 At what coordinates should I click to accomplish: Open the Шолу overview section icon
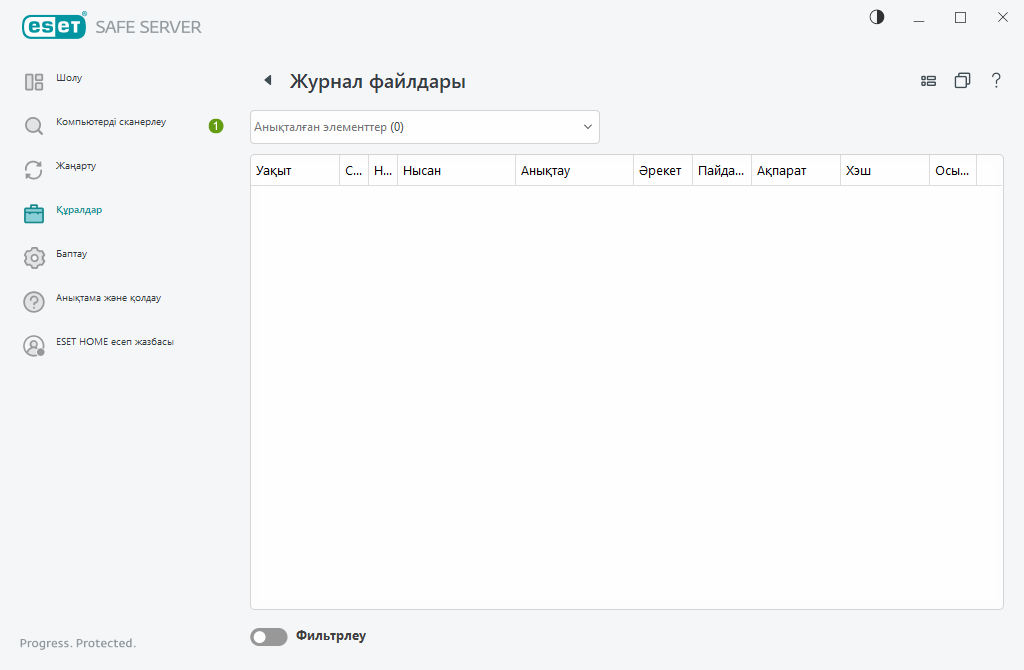pyautogui.click(x=34, y=80)
